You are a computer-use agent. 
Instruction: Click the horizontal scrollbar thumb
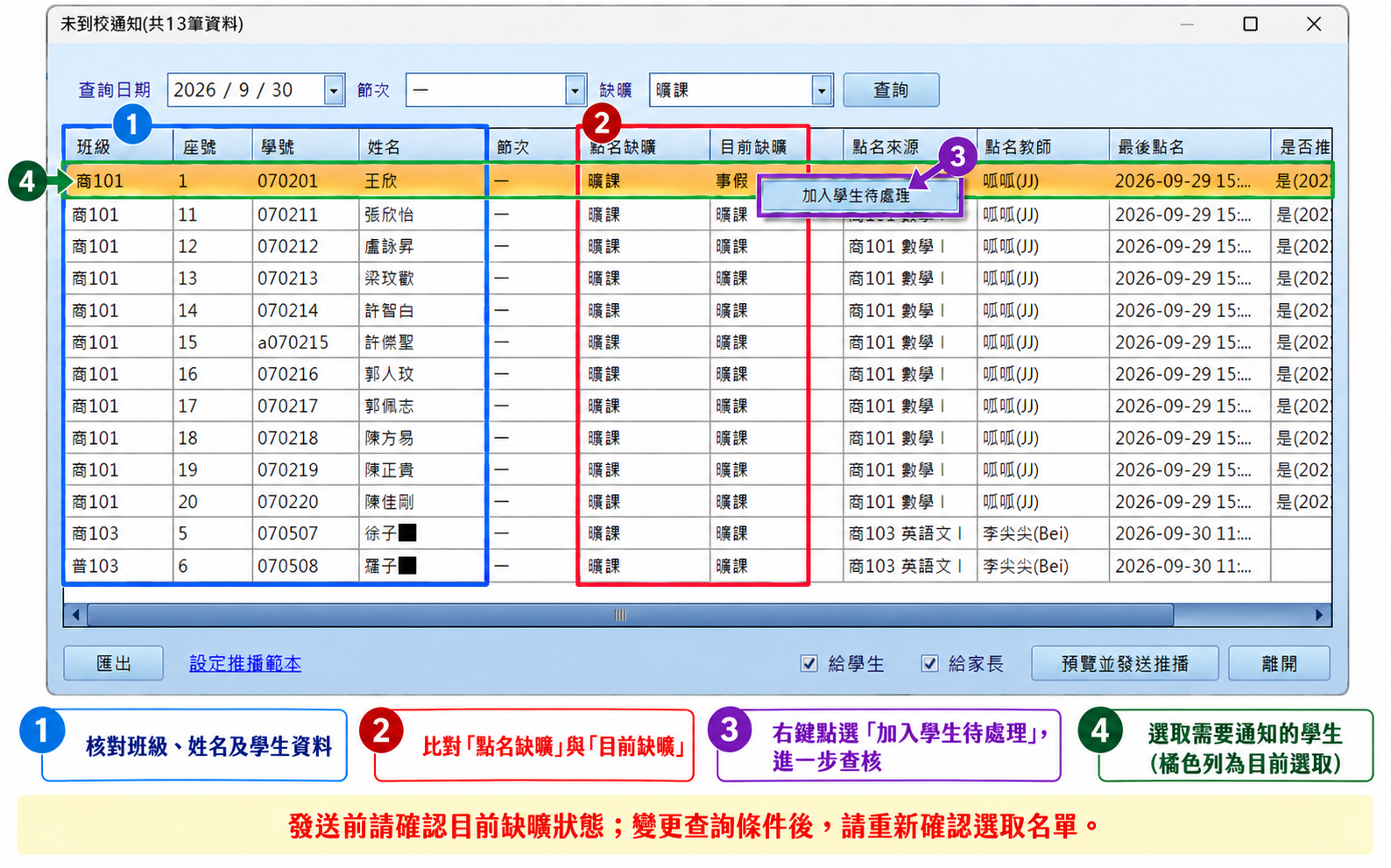click(630, 615)
